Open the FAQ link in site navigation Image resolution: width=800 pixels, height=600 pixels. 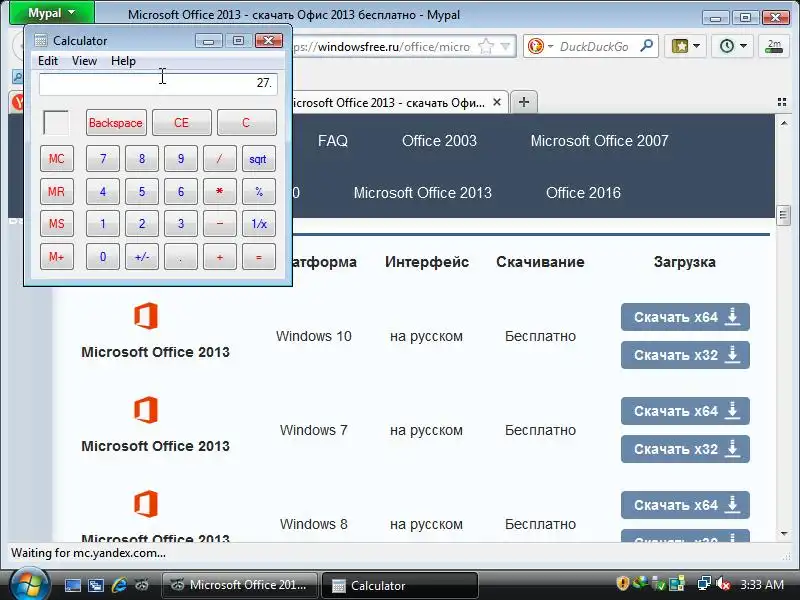click(x=333, y=141)
